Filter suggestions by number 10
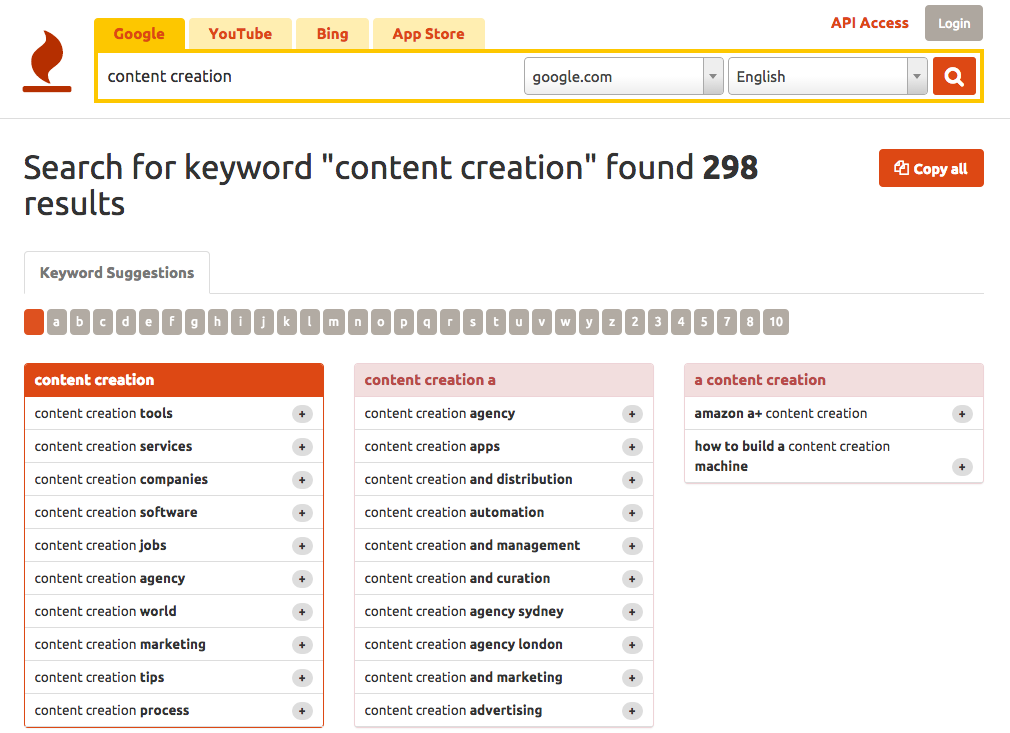Screen dimensions: 1010x733 tap(776, 322)
